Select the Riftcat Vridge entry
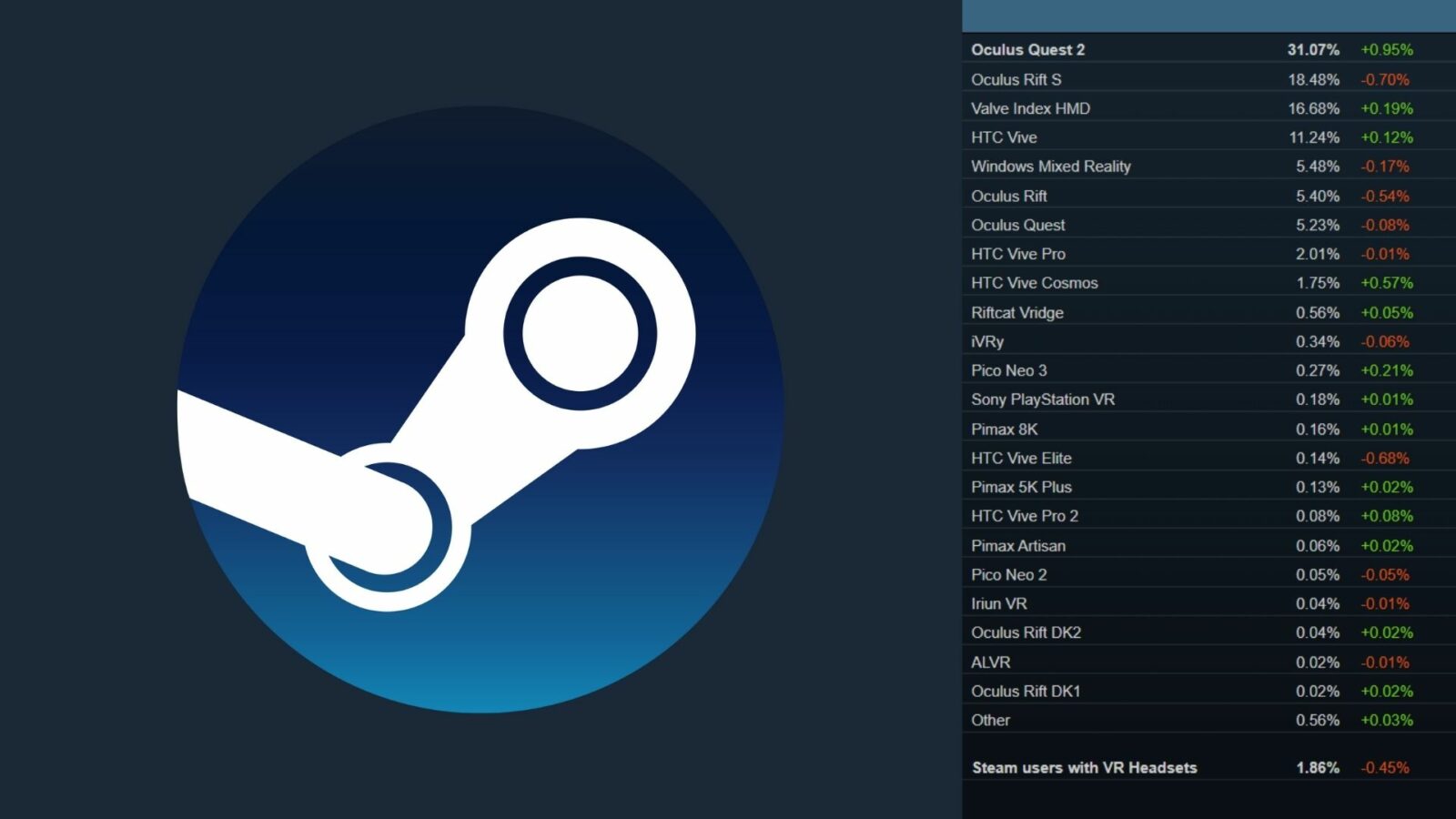This screenshot has width=1456, height=819. pyautogui.click(x=1016, y=312)
